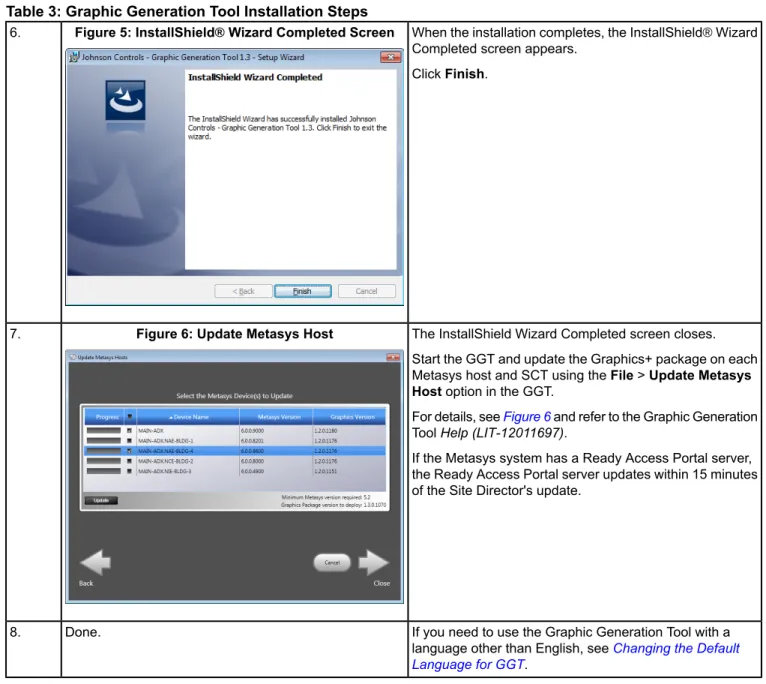Click the progress bar for NCE-BLDG-2 row

click(x=104, y=461)
